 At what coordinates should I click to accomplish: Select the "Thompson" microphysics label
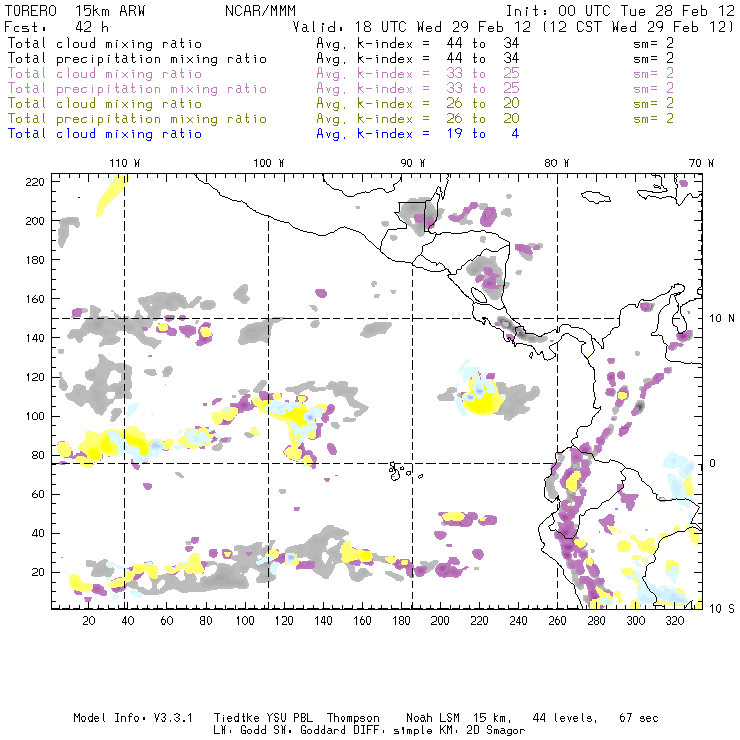353,718
